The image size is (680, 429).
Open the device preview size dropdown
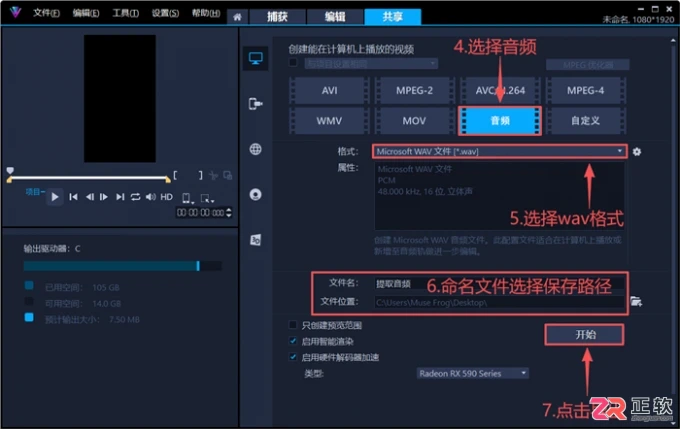pyautogui.click(x=187, y=198)
